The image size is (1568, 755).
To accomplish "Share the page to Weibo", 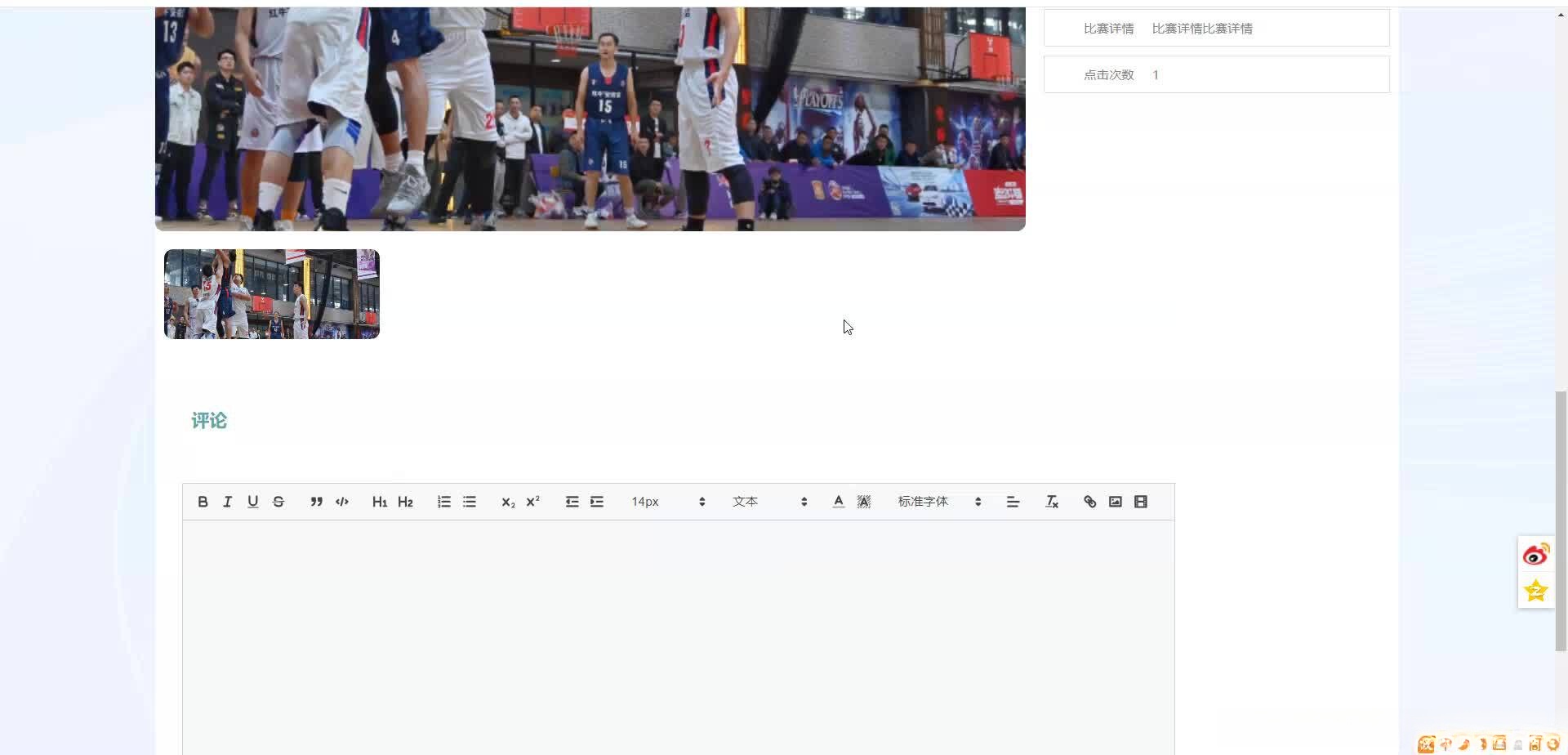I will (1536, 555).
